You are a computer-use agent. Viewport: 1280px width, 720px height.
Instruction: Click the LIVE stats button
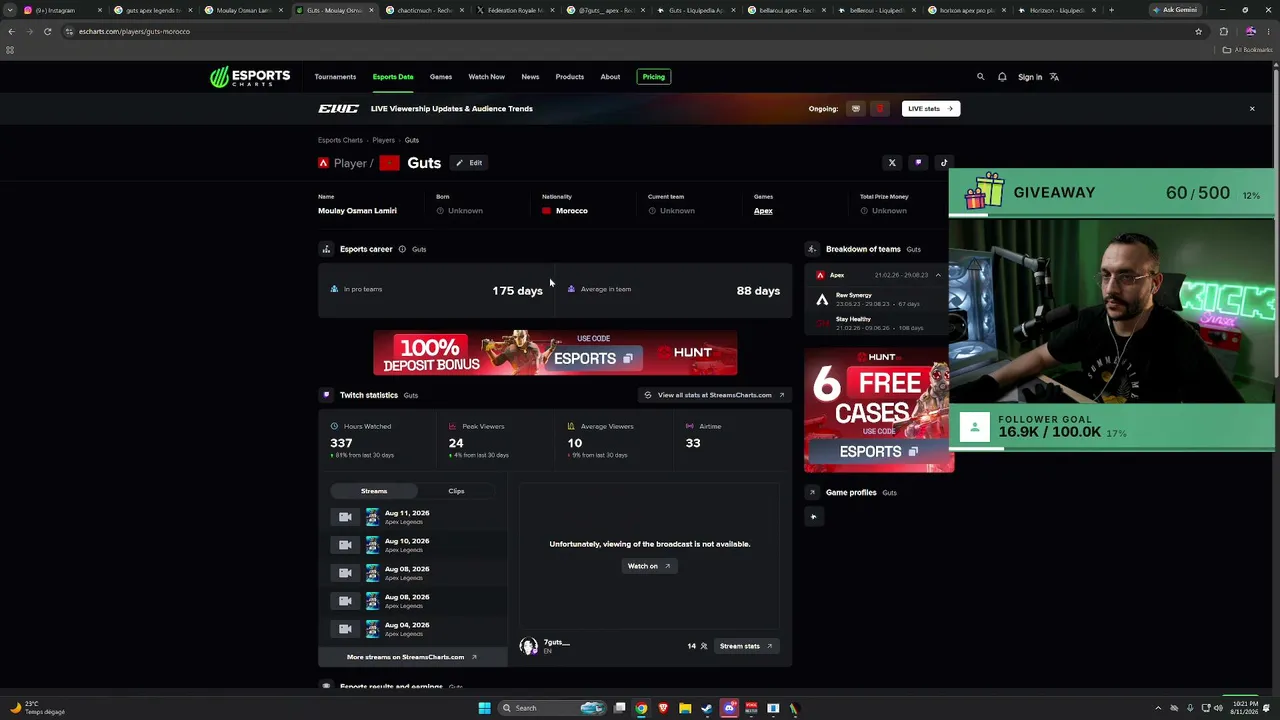[x=930, y=109]
